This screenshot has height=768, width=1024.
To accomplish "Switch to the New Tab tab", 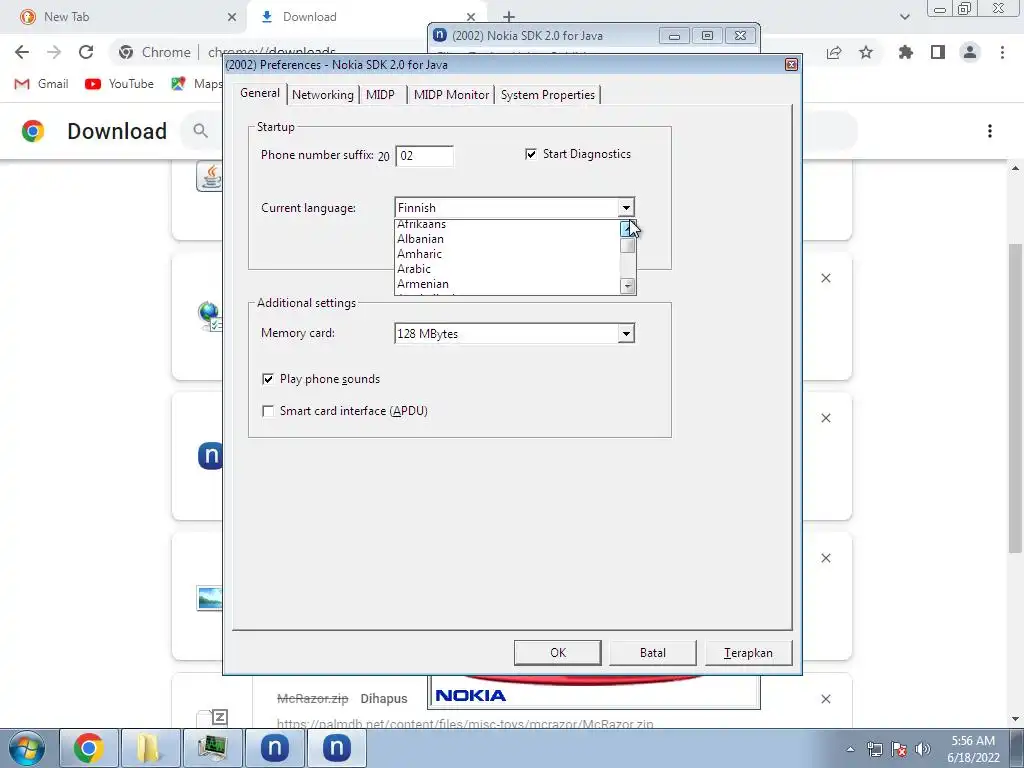I will (124, 17).
